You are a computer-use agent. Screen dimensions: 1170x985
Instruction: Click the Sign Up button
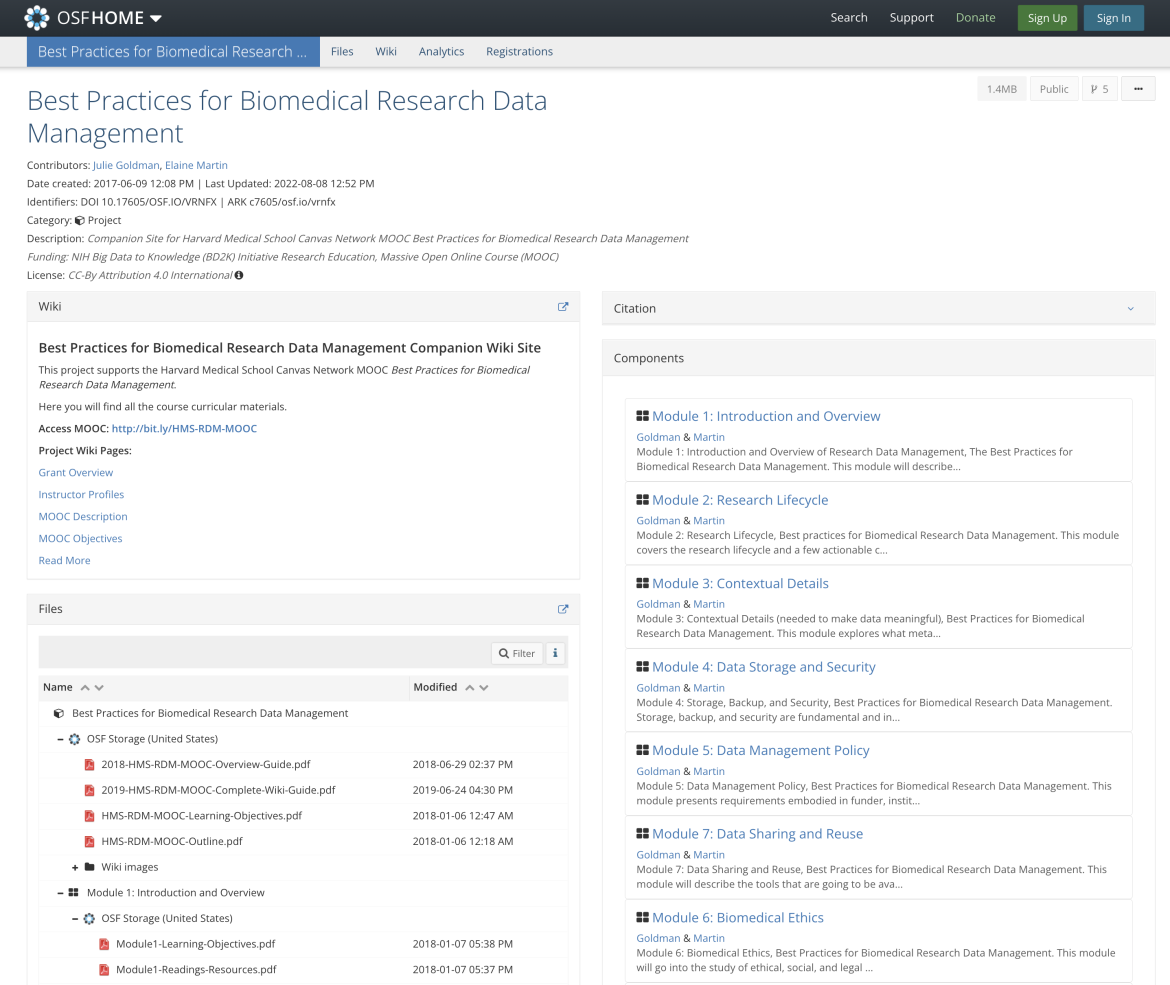click(1047, 17)
